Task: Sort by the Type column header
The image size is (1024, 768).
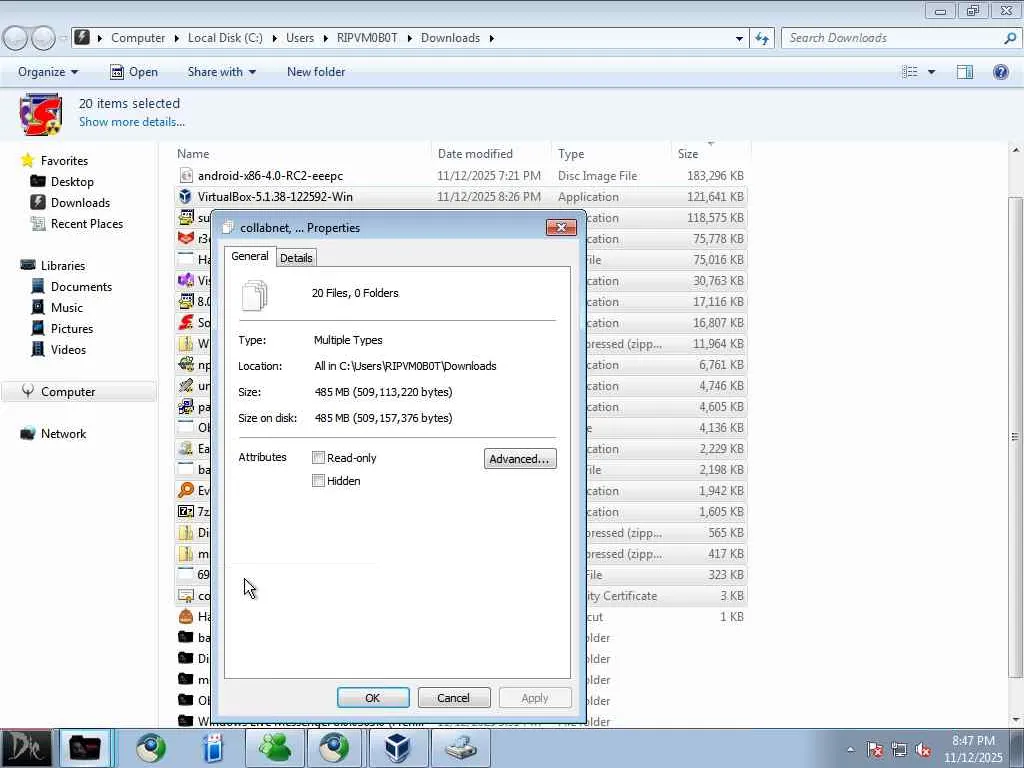Action: point(611,153)
